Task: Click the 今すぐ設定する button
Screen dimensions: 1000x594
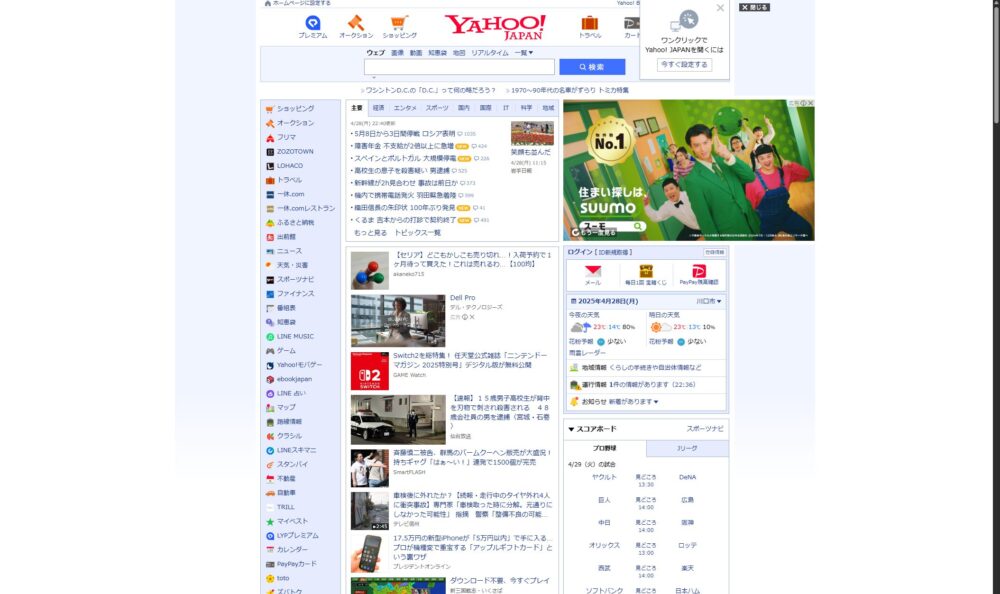Action: tap(684, 64)
